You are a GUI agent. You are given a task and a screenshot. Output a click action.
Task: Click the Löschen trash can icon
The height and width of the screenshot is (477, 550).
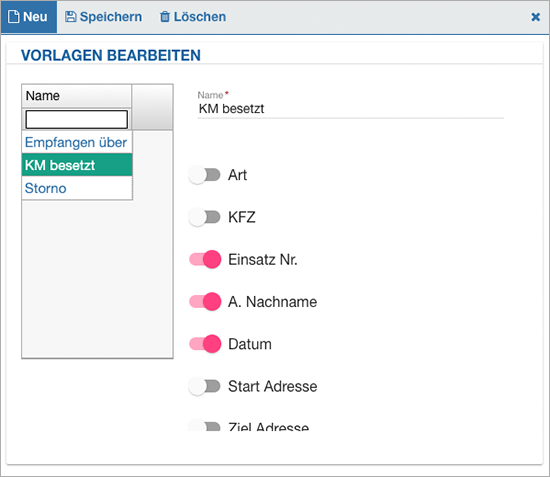[165, 16]
